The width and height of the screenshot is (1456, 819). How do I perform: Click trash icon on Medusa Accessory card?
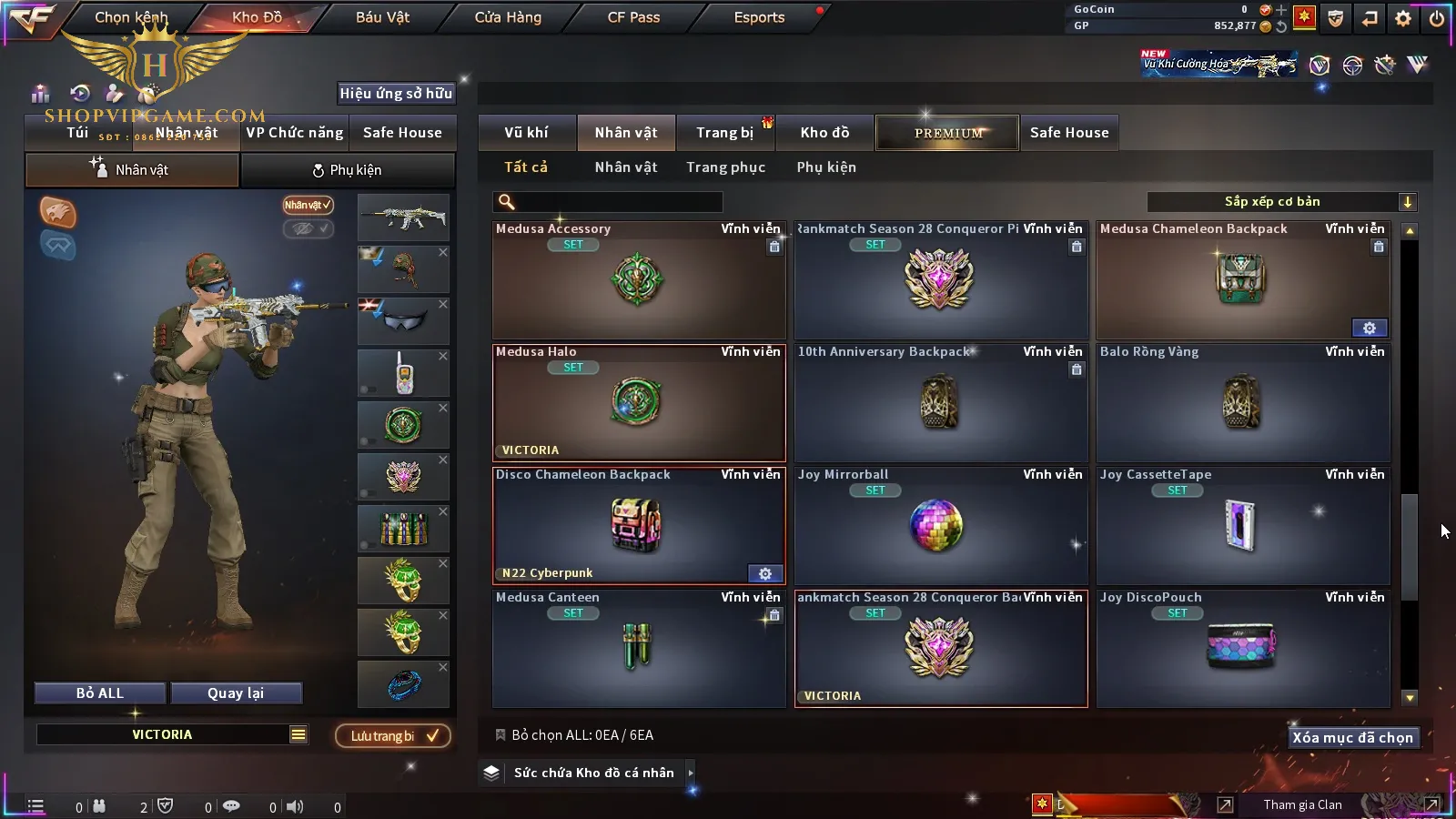coord(774,247)
